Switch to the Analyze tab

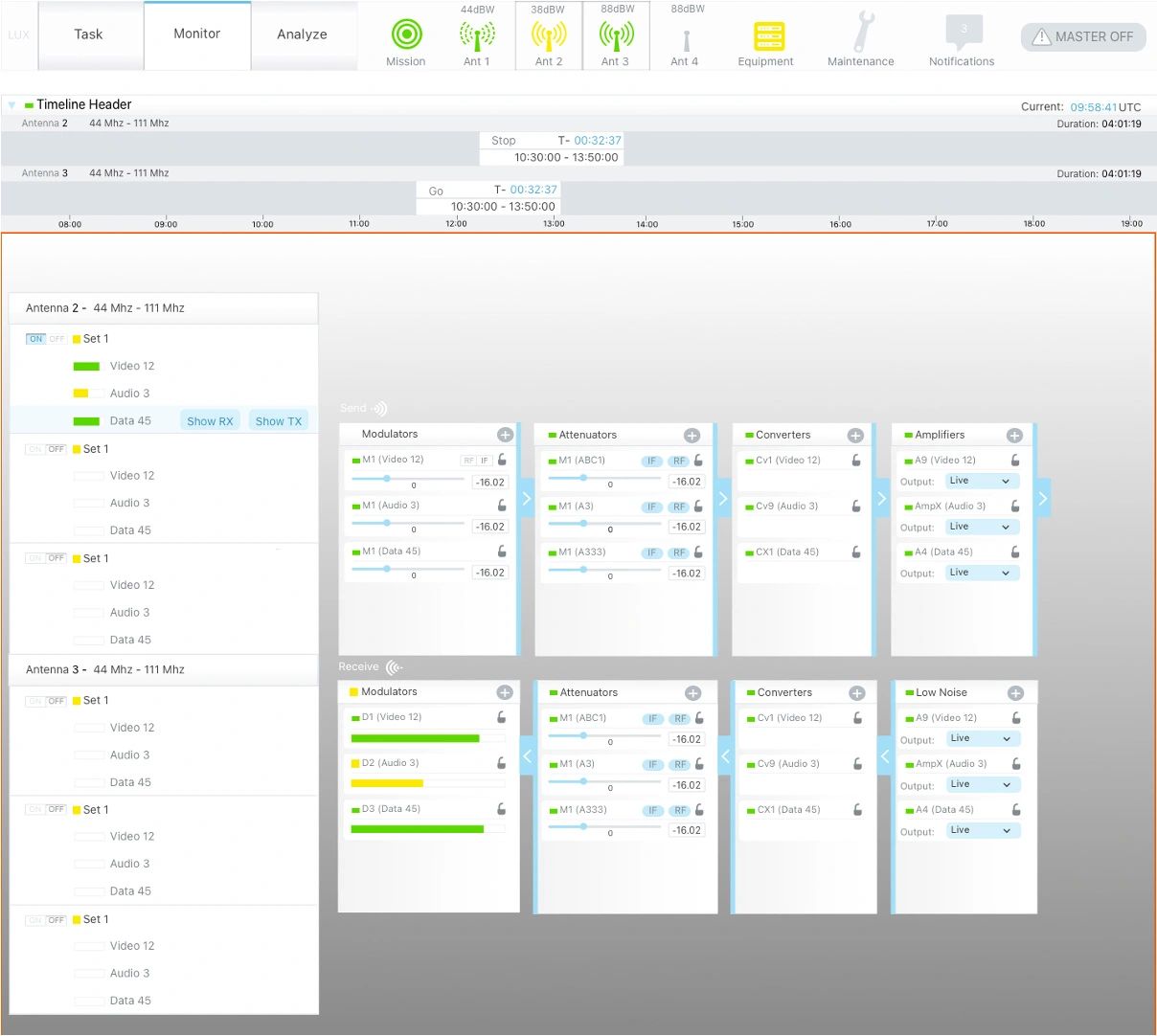303,35
